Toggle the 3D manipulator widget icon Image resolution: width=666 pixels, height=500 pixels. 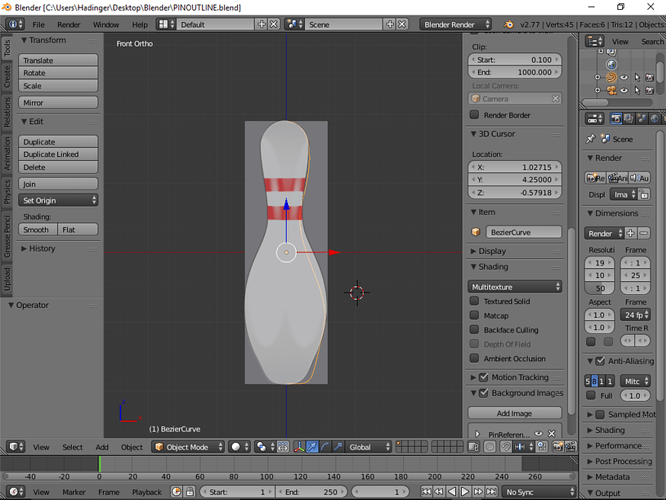pyautogui.click(x=297, y=447)
